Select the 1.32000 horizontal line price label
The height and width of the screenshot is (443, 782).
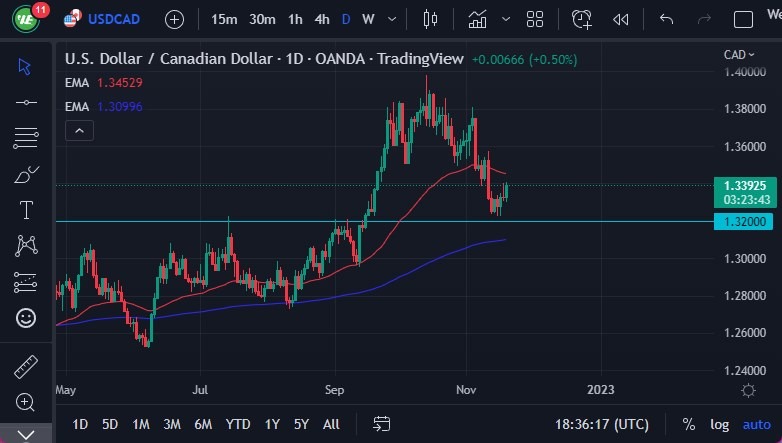click(x=743, y=222)
